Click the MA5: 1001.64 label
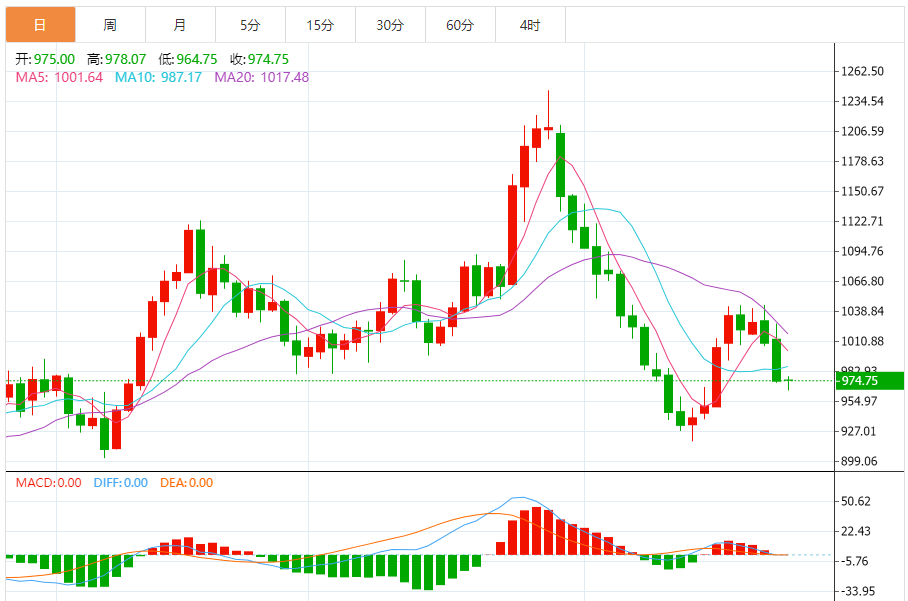The height and width of the screenshot is (601, 908). [59, 77]
